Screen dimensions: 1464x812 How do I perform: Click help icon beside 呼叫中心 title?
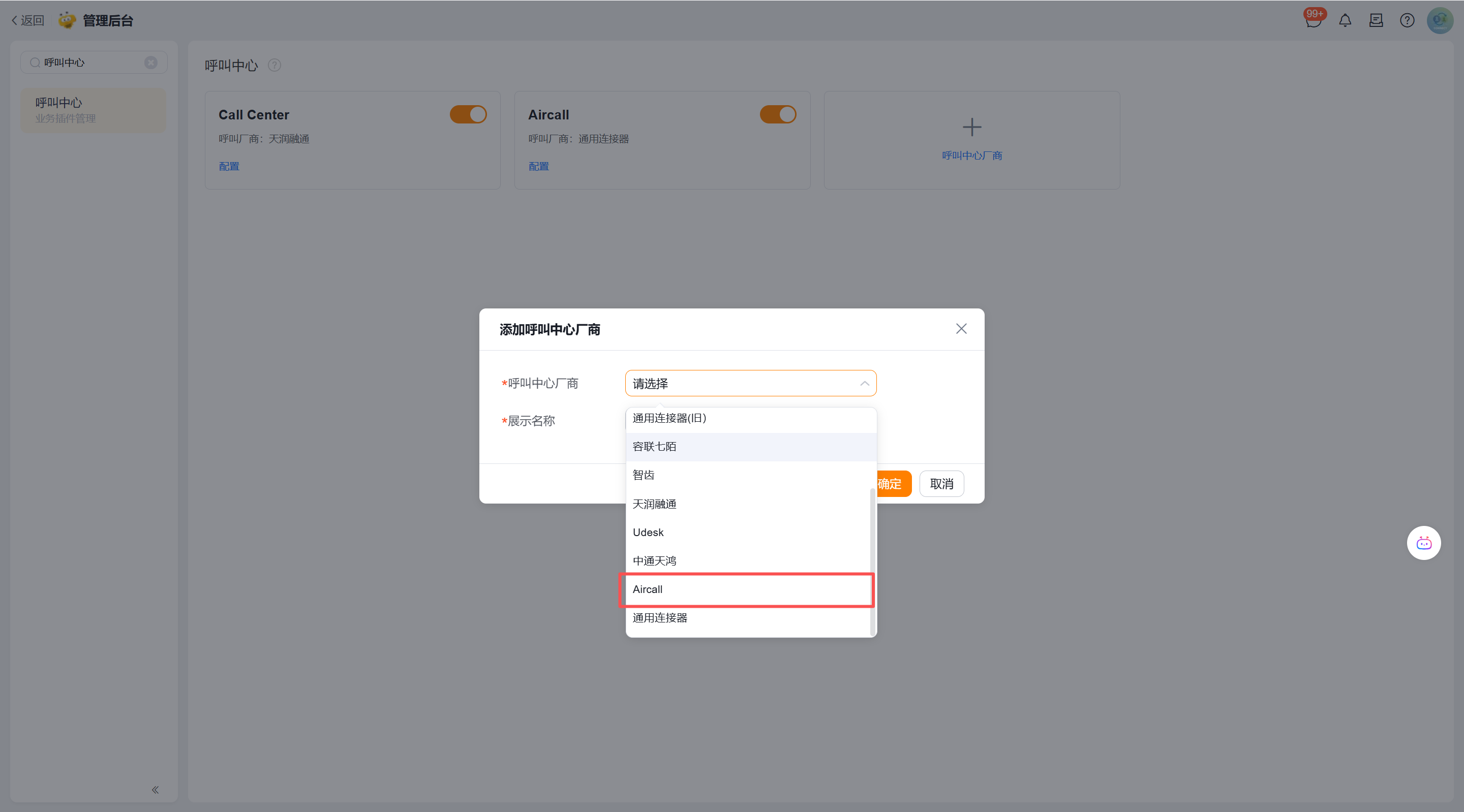(x=274, y=66)
